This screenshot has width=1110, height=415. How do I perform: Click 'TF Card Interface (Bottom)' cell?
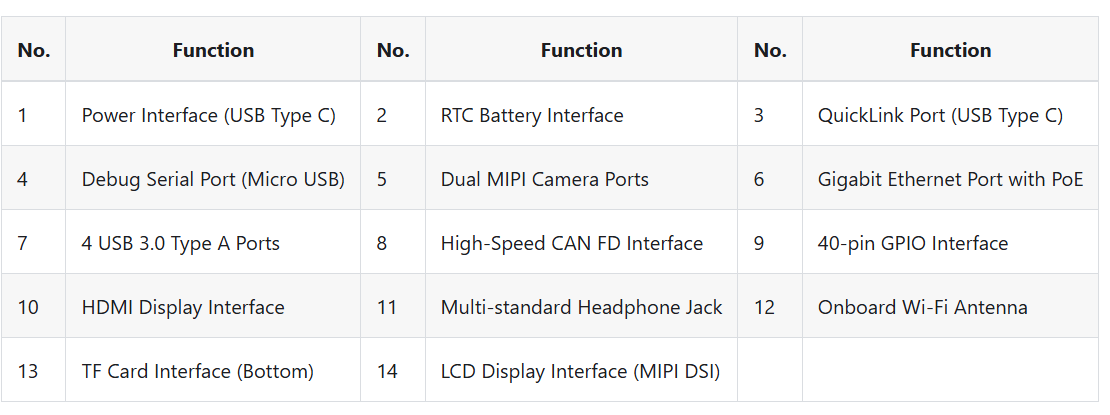click(x=197, y=371)
